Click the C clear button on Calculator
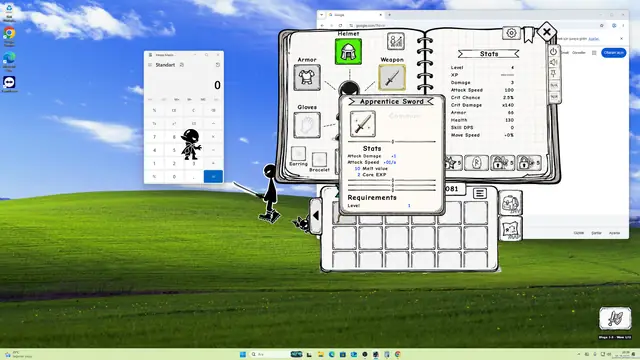 (193, 110)
